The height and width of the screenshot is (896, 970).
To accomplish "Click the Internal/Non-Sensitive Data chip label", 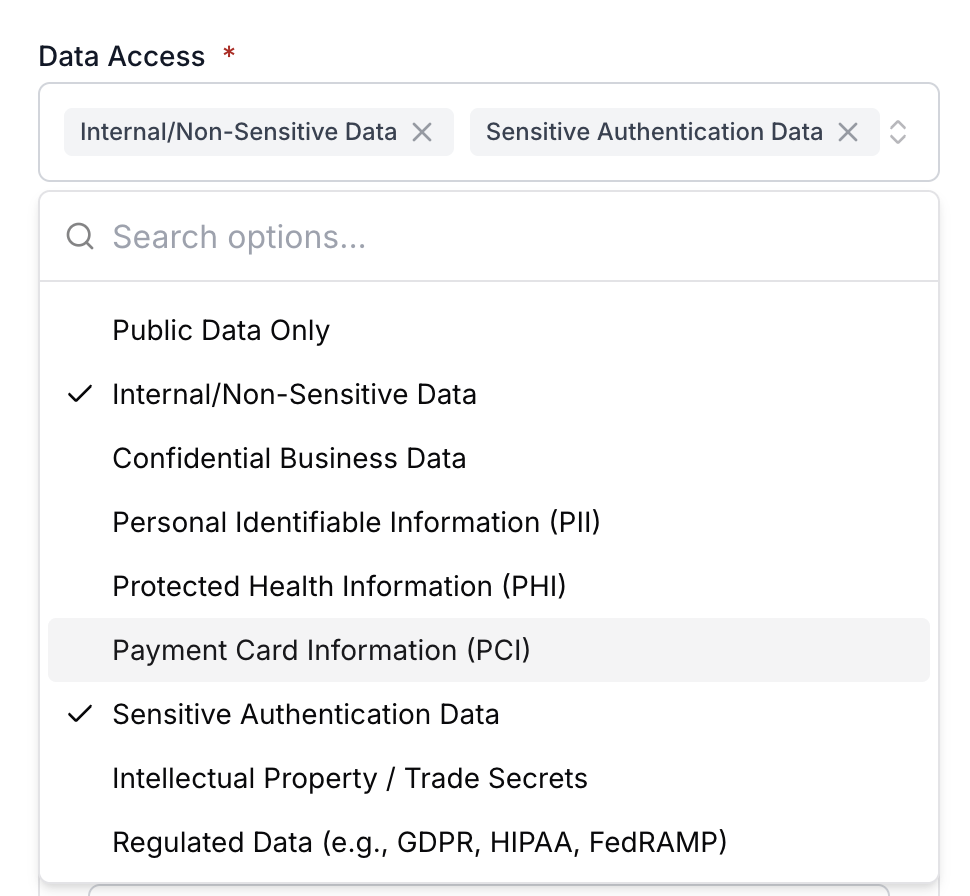I will tap(238, 132).
